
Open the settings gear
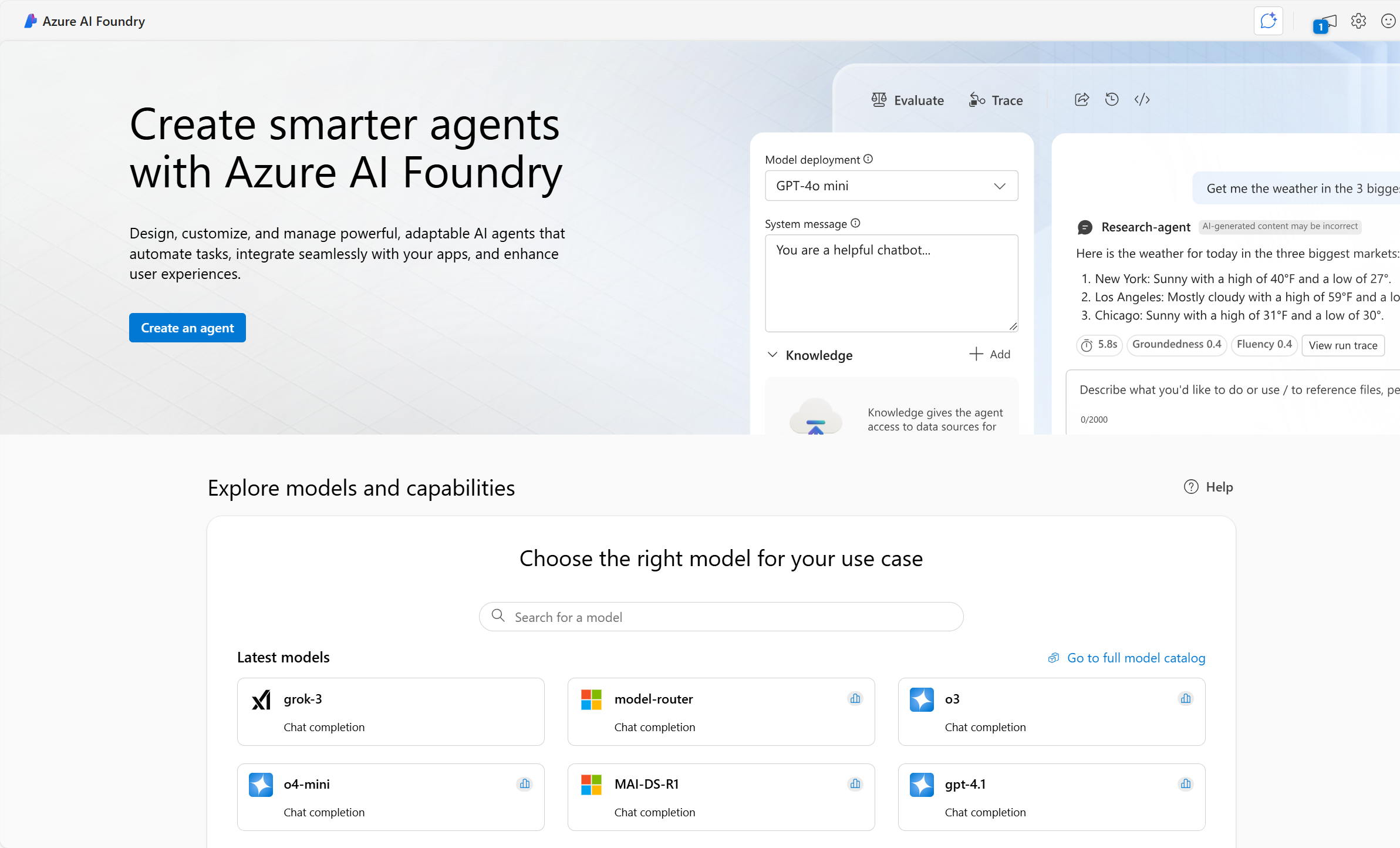click(x=1358, y=21)
